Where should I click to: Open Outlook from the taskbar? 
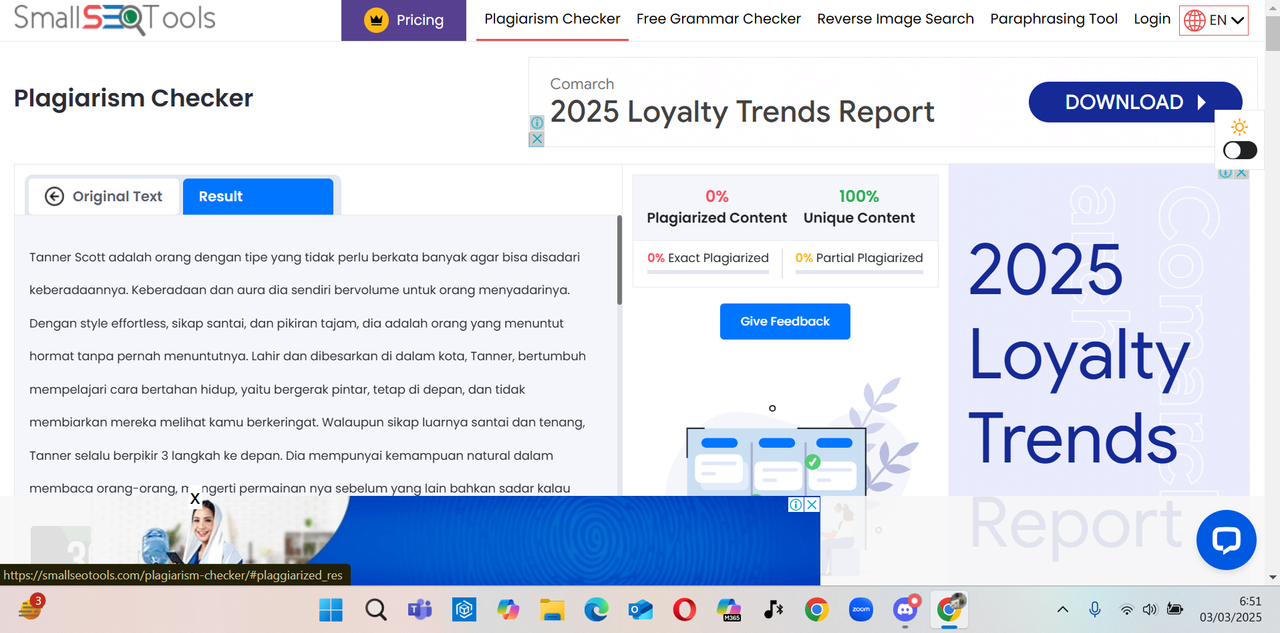click(x=640, y=609)
